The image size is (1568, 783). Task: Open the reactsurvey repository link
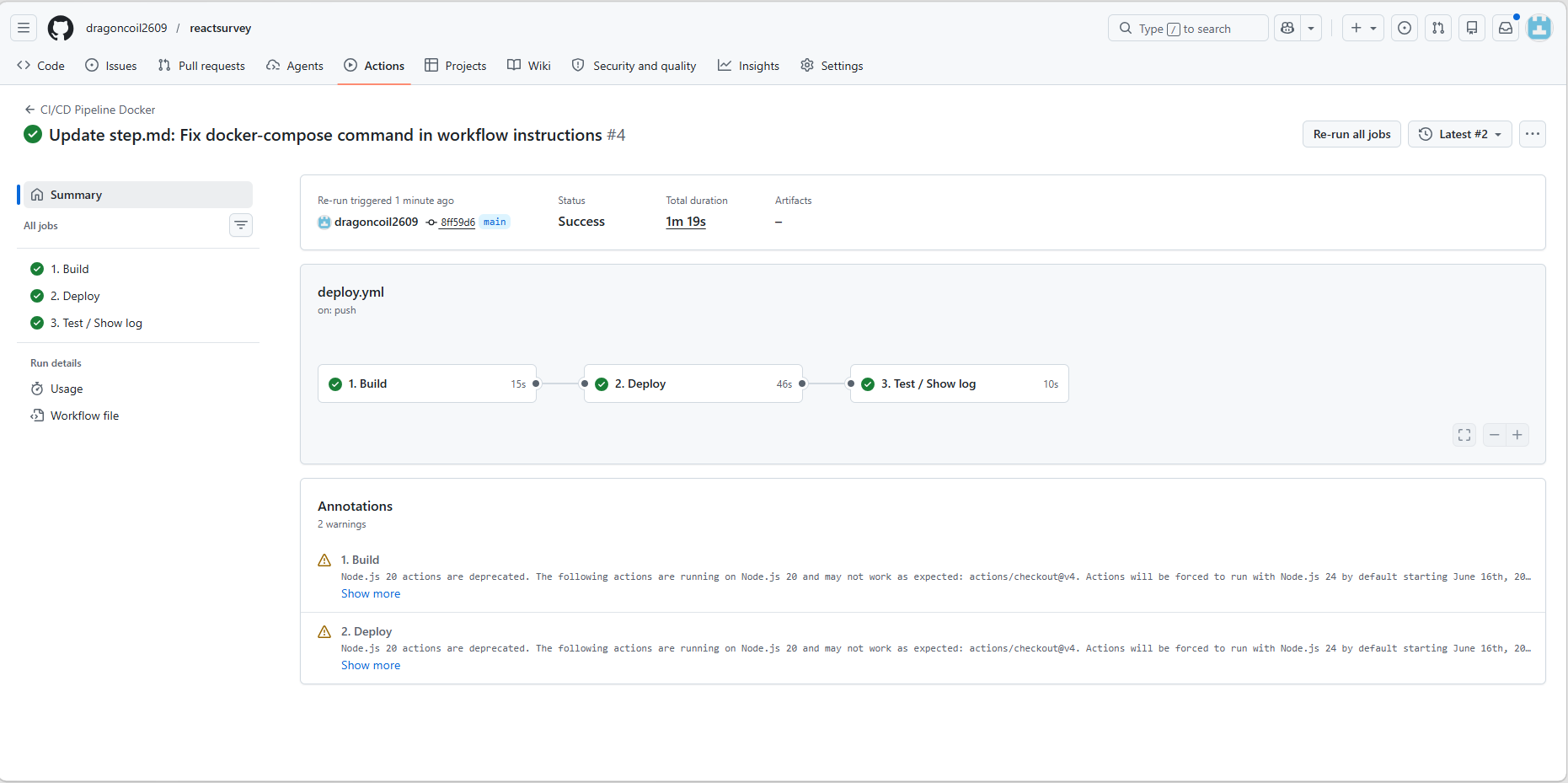[221, 28]
